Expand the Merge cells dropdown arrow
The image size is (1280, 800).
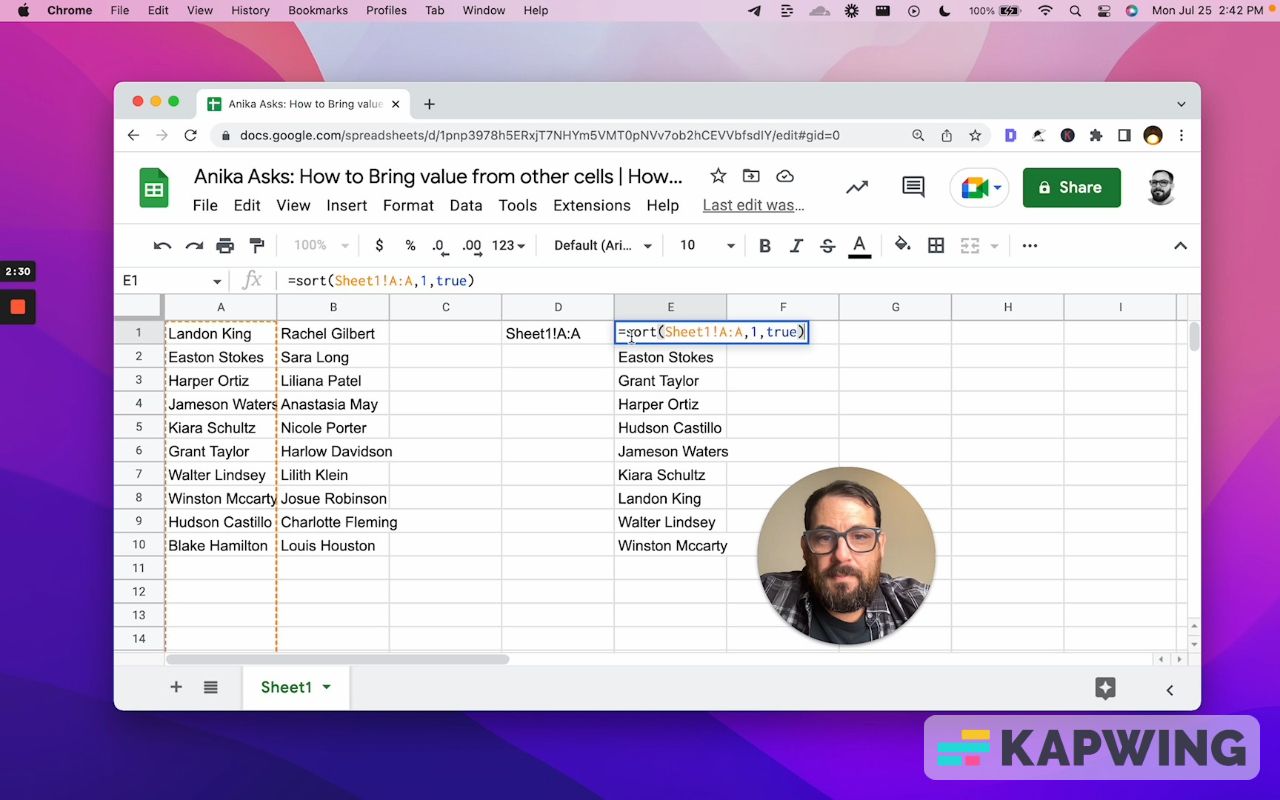(994, 246)
